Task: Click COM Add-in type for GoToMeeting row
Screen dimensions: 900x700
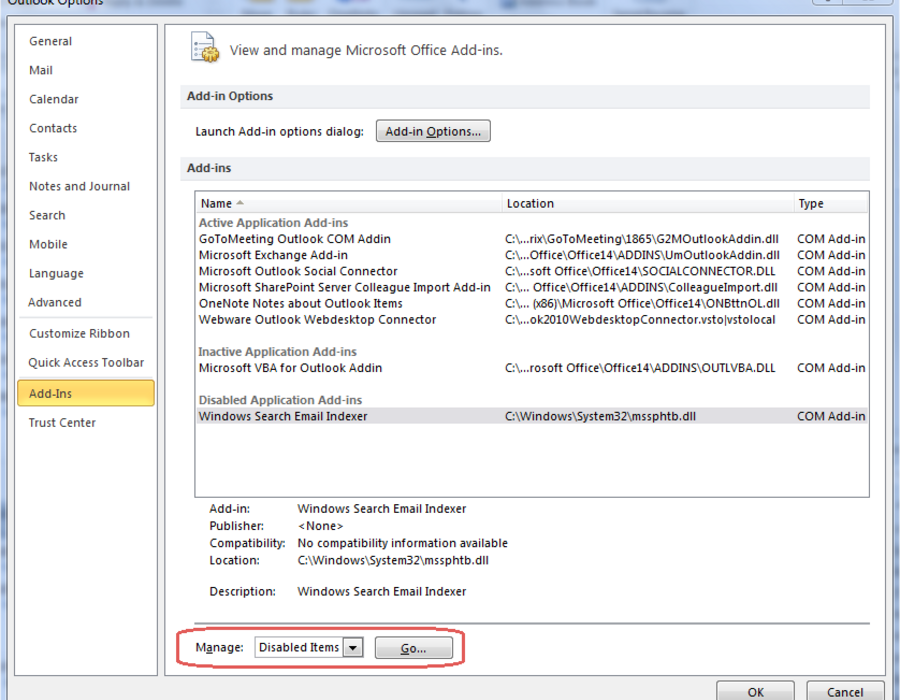Action: click(831, 239)
